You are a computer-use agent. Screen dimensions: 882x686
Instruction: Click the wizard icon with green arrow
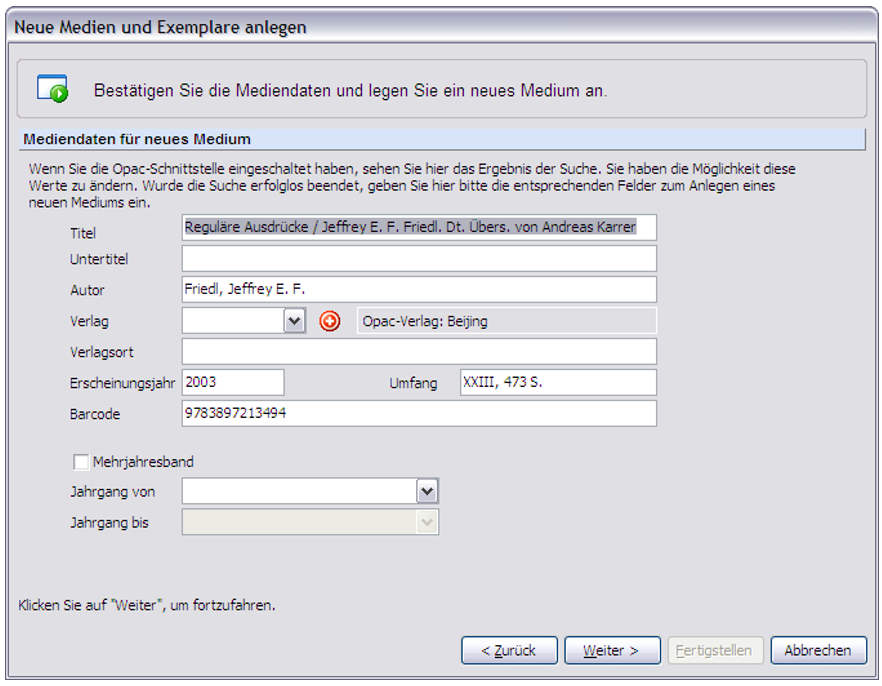52,88
